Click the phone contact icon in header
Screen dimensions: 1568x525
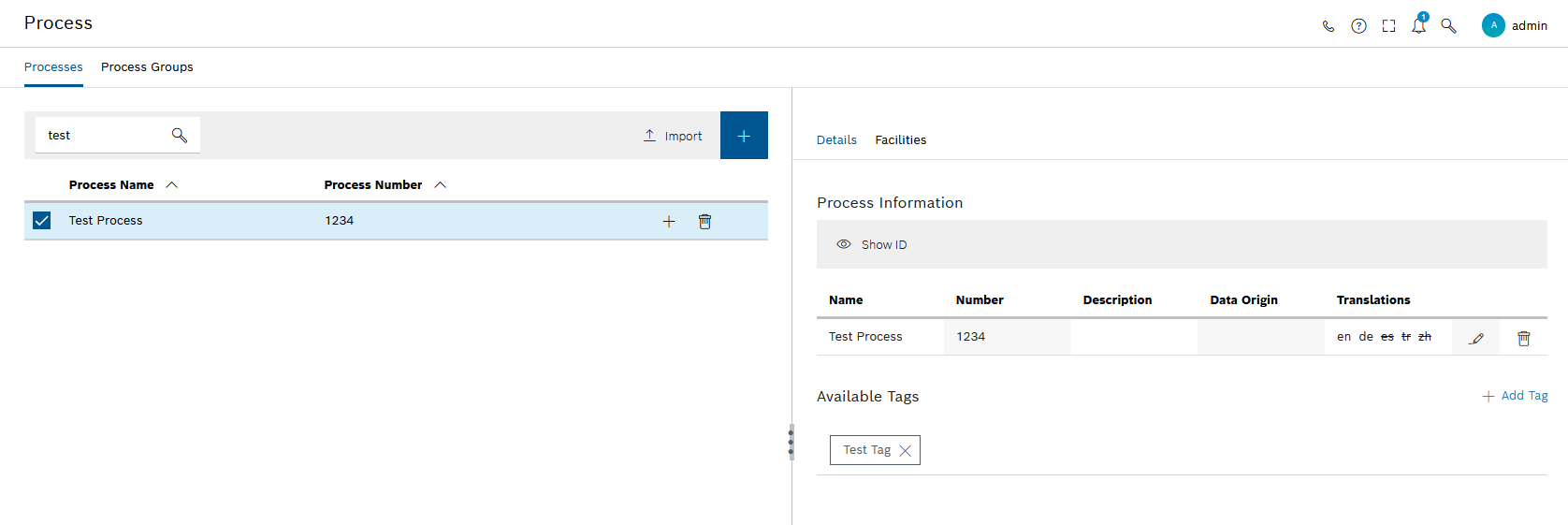1328,26
